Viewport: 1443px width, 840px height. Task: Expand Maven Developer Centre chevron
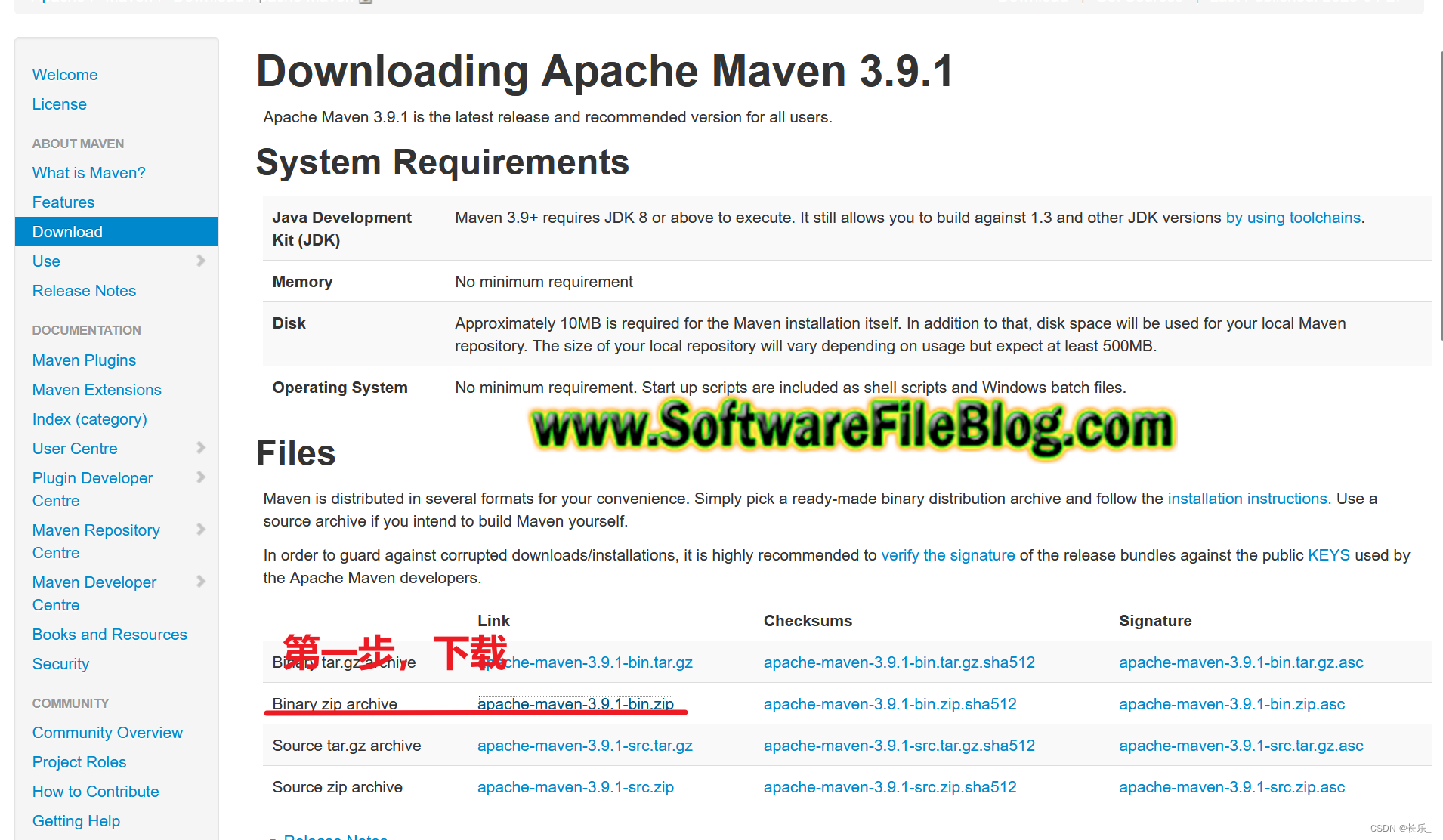[x=201, y=582]
